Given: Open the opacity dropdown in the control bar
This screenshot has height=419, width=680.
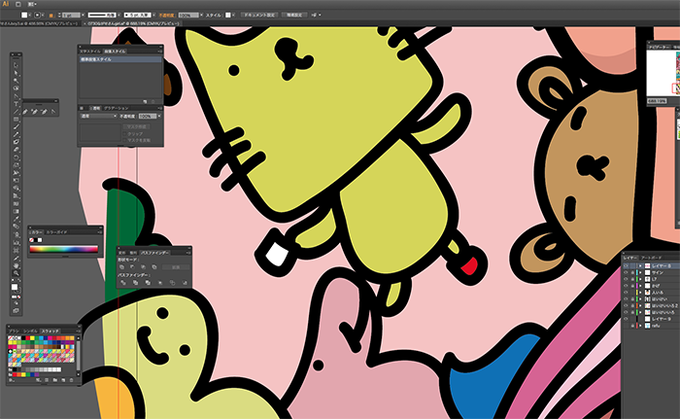Looking at the screenshot, I should point(202,15).
